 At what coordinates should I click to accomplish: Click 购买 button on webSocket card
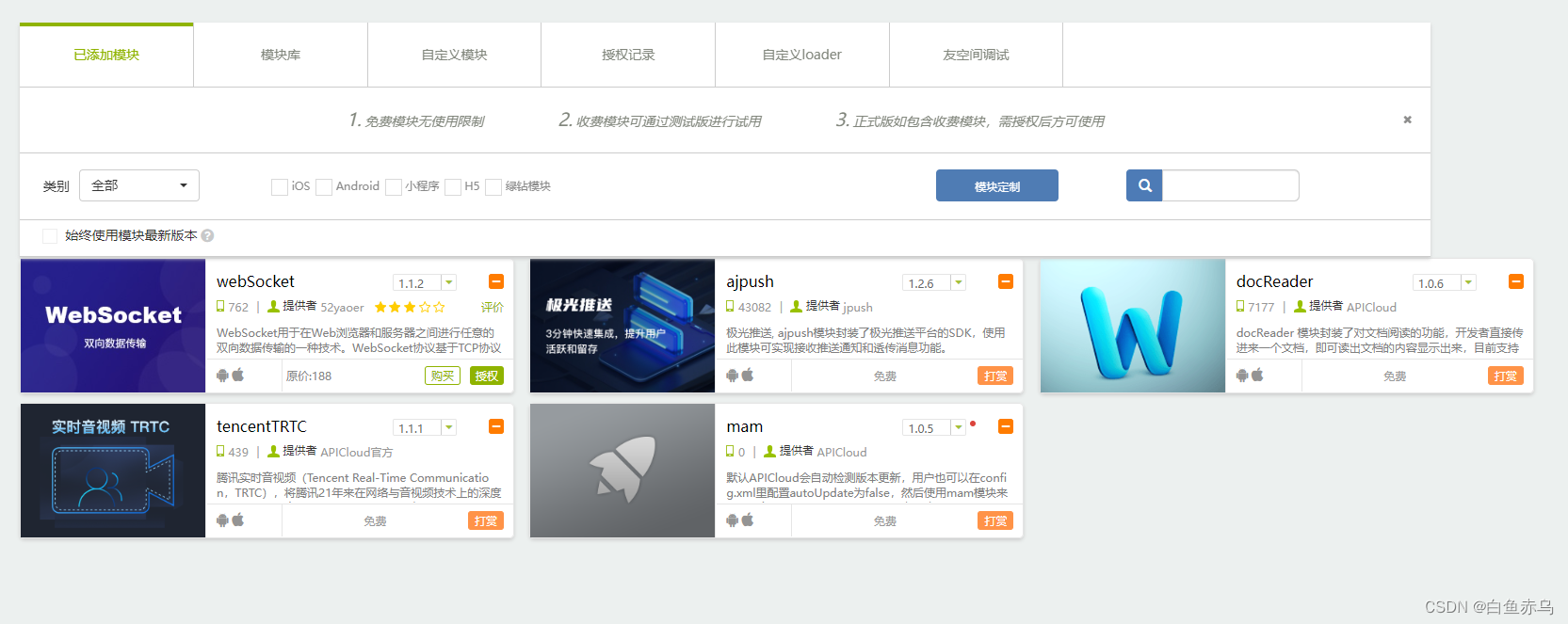443,376
